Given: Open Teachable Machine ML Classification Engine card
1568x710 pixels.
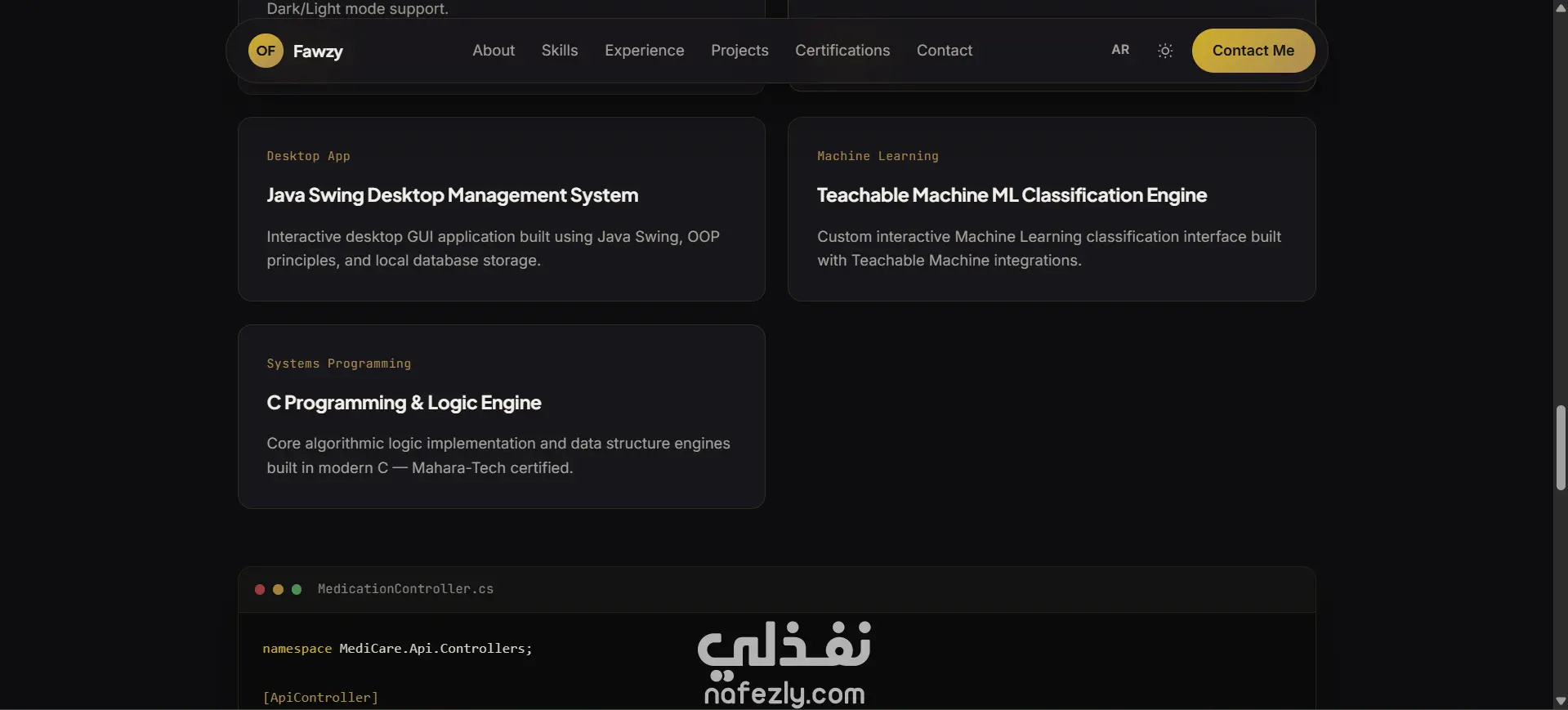Looking at the screenshot, I should click(x=1052, y=209).
